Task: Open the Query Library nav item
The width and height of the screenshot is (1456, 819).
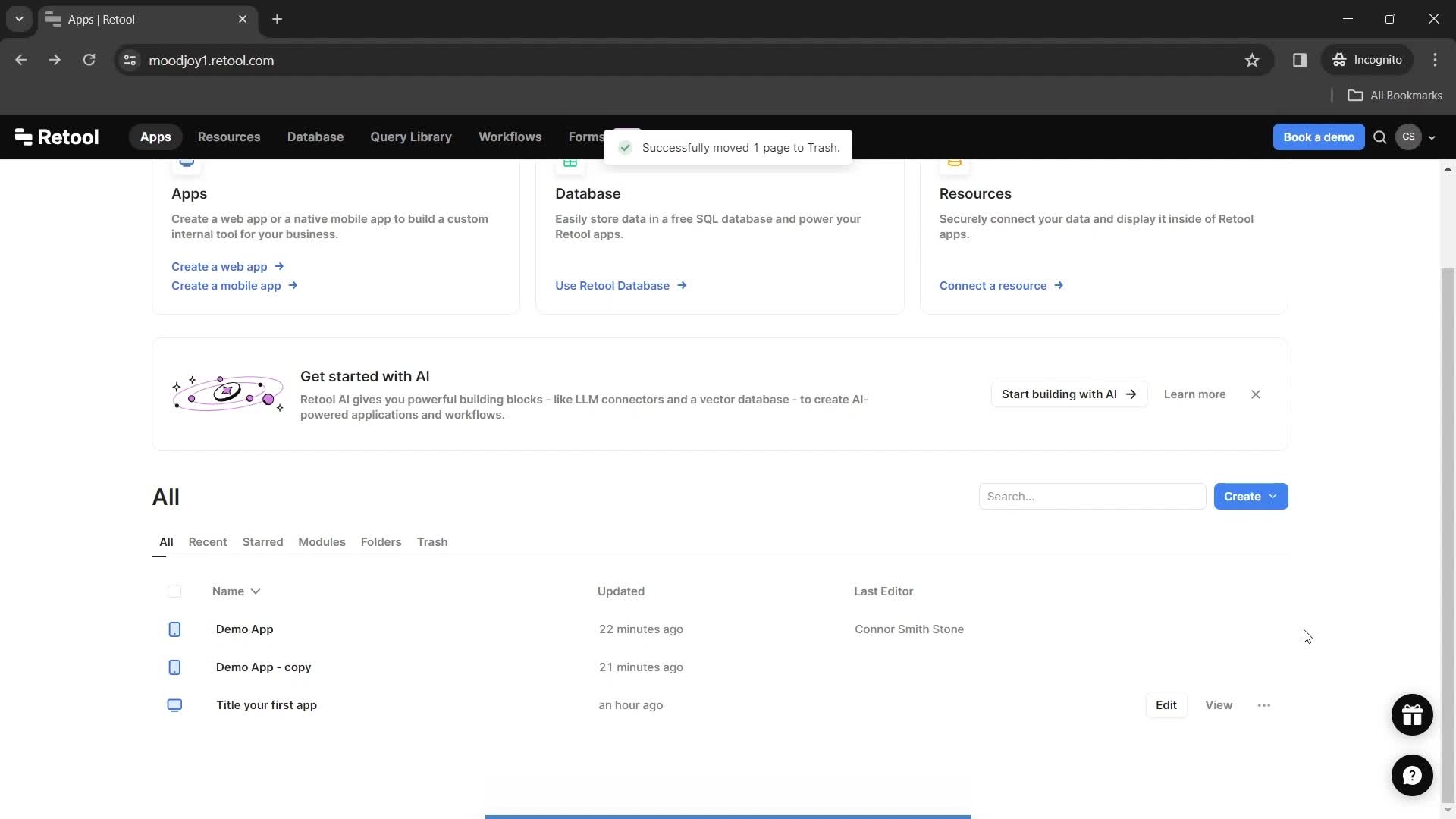Action: click(x=411, y=137)
